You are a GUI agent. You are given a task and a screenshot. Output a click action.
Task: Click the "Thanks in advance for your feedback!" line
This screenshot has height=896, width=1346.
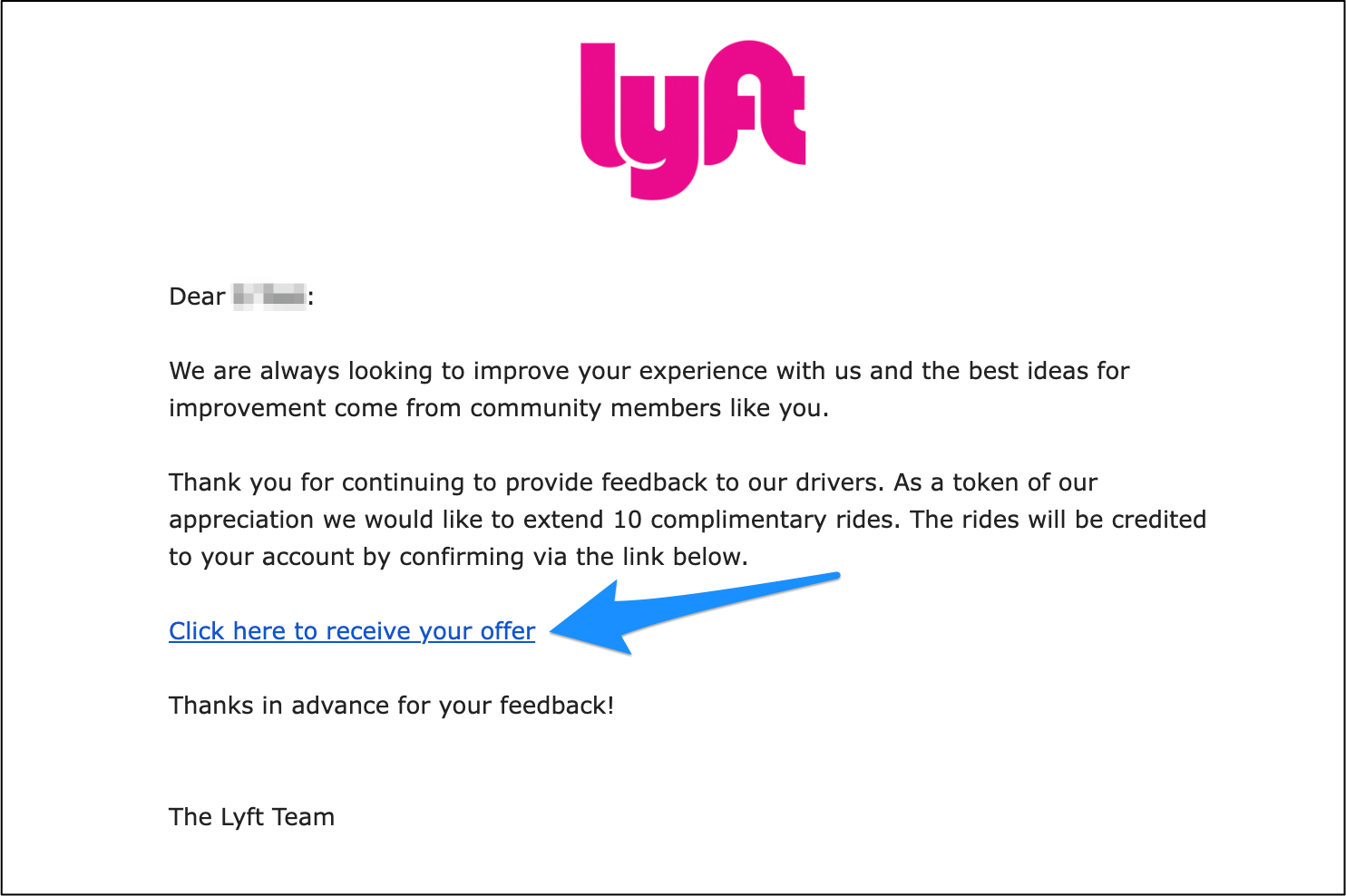[x=391, y=706]
